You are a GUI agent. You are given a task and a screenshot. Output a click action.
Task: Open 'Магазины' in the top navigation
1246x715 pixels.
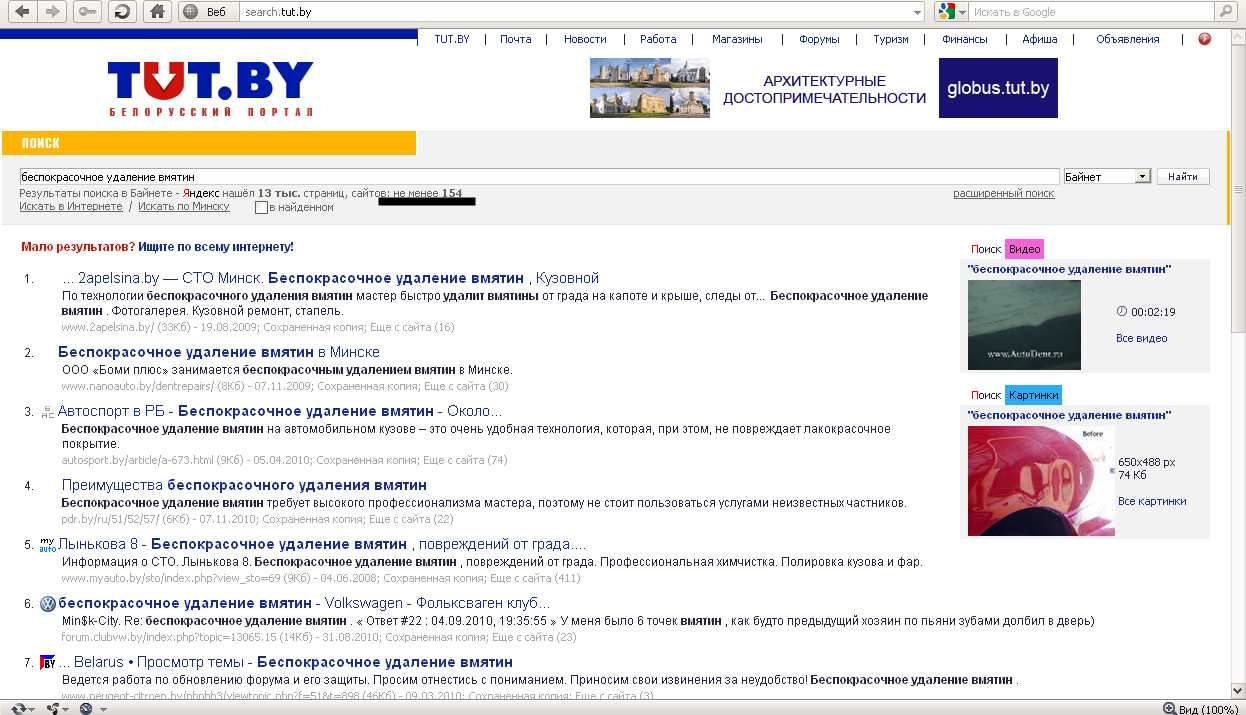(737, 39)
